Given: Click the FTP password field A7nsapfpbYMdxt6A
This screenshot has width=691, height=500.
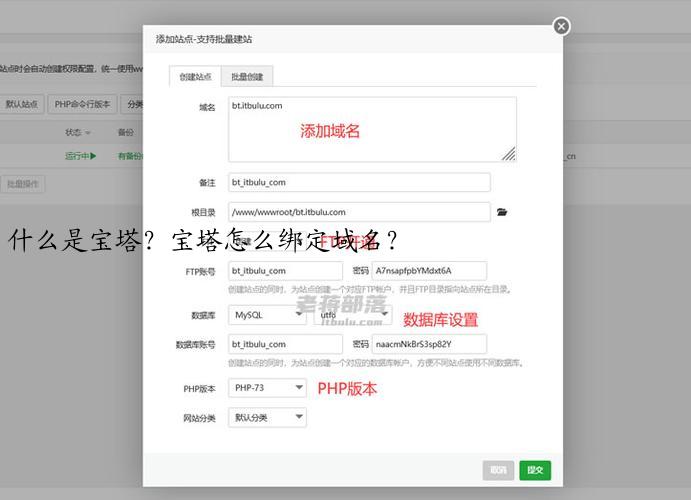Looking at the screenshot, I should click(429, 271).
